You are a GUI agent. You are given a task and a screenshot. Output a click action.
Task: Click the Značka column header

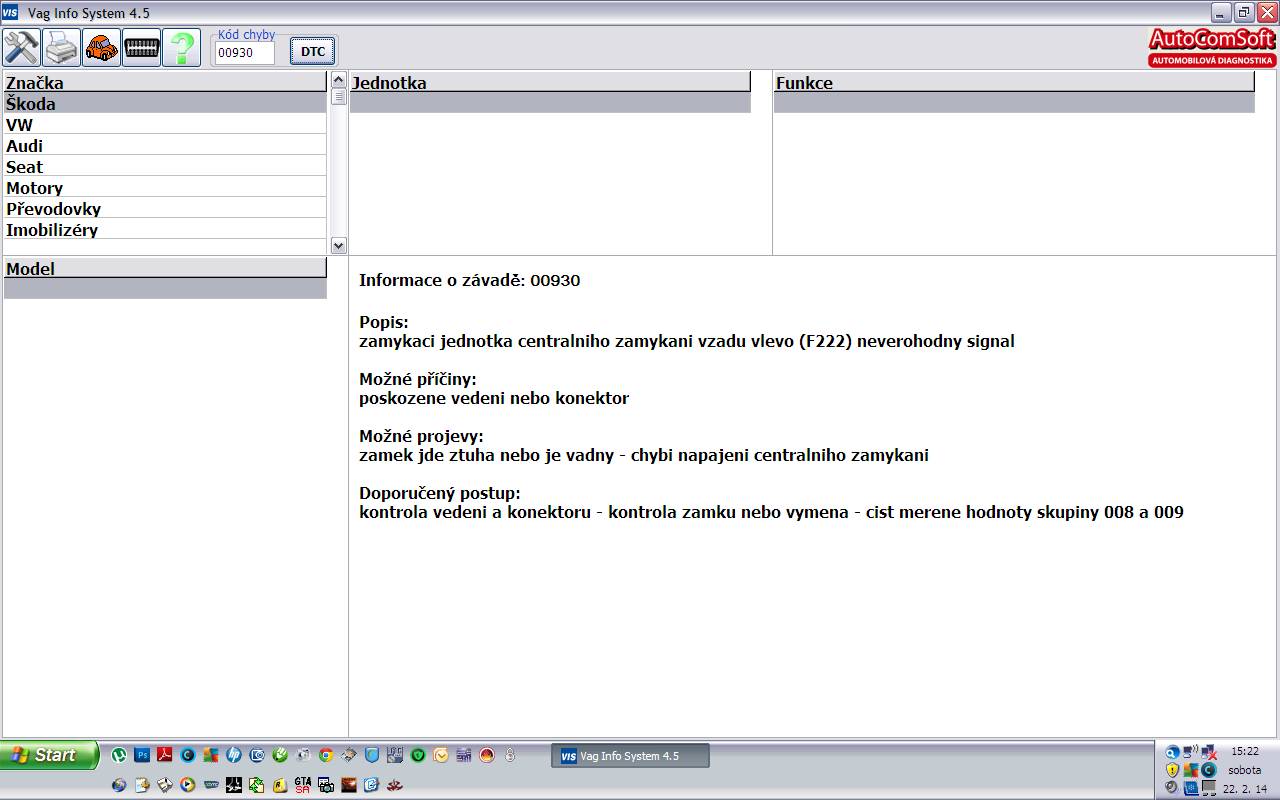click(165, 82)
